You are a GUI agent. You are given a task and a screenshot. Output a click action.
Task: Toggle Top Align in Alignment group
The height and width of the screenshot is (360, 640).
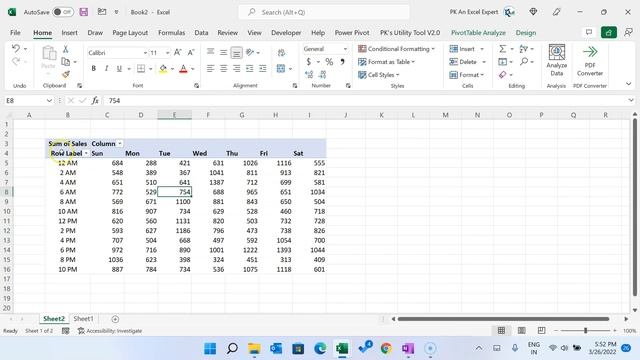coord(211,52)
